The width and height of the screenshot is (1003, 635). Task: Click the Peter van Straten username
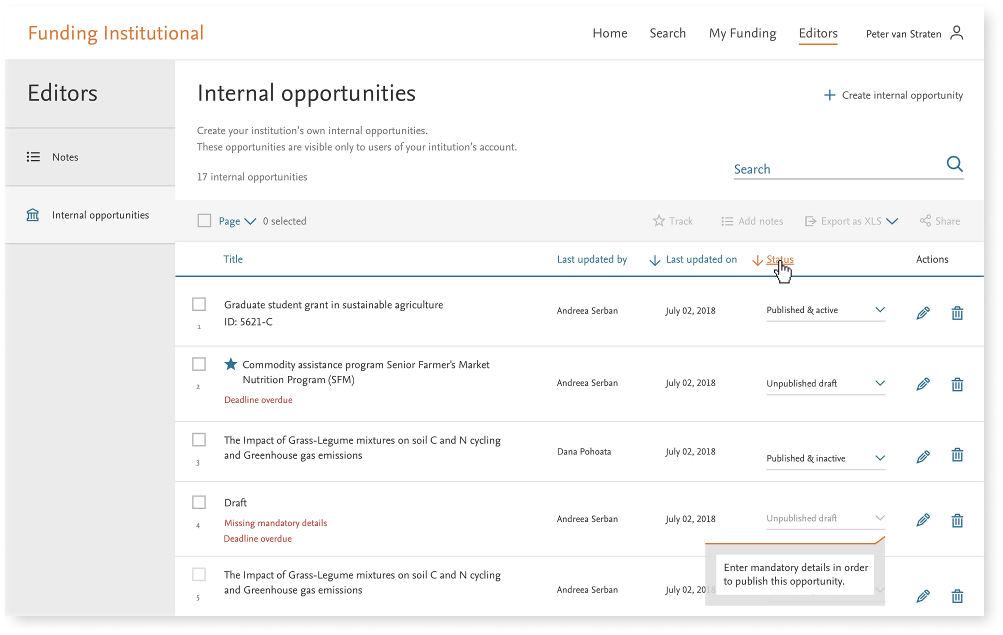tap(903, 34)
